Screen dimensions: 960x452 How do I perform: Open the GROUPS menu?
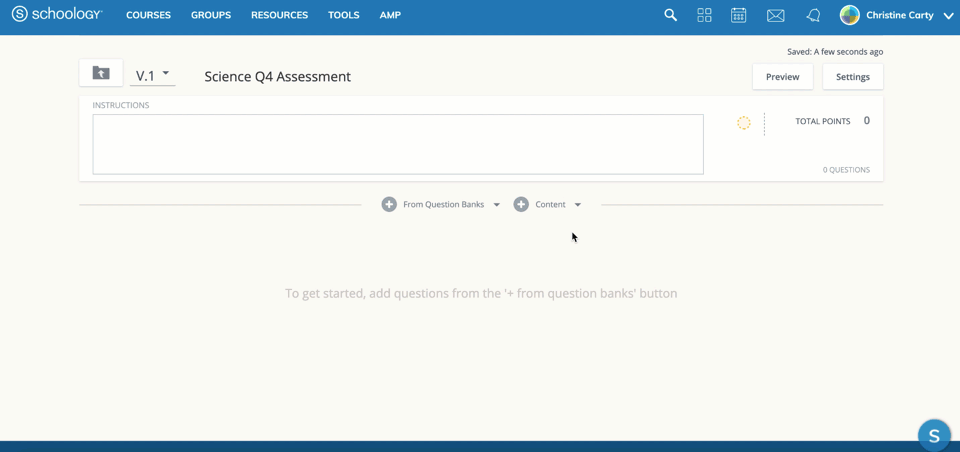pos(211,15)
